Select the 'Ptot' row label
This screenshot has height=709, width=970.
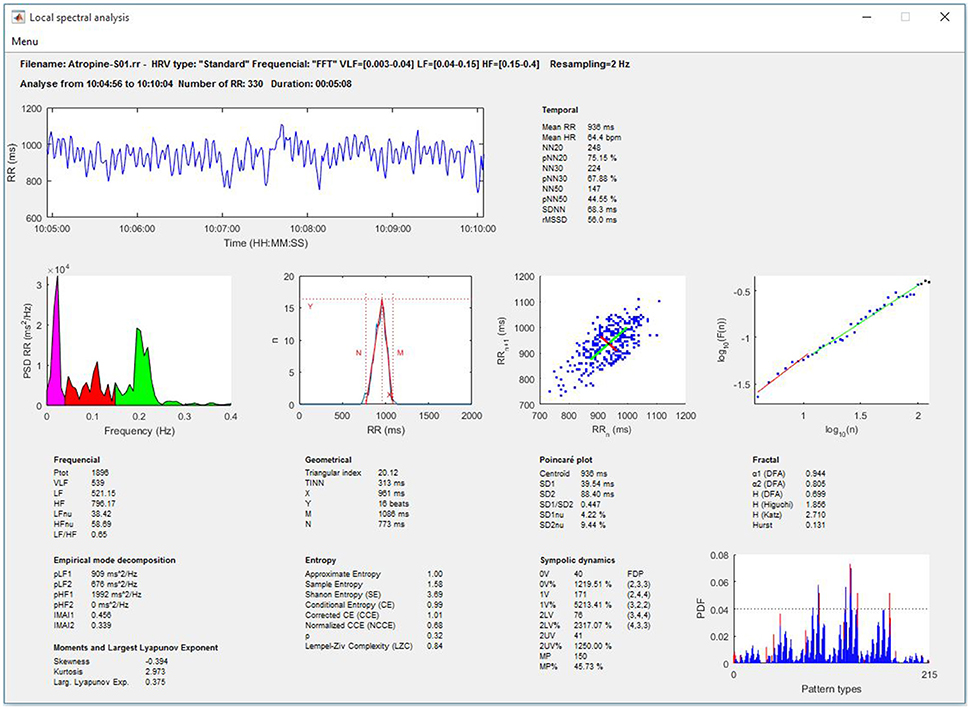click(x=61, y=473)
